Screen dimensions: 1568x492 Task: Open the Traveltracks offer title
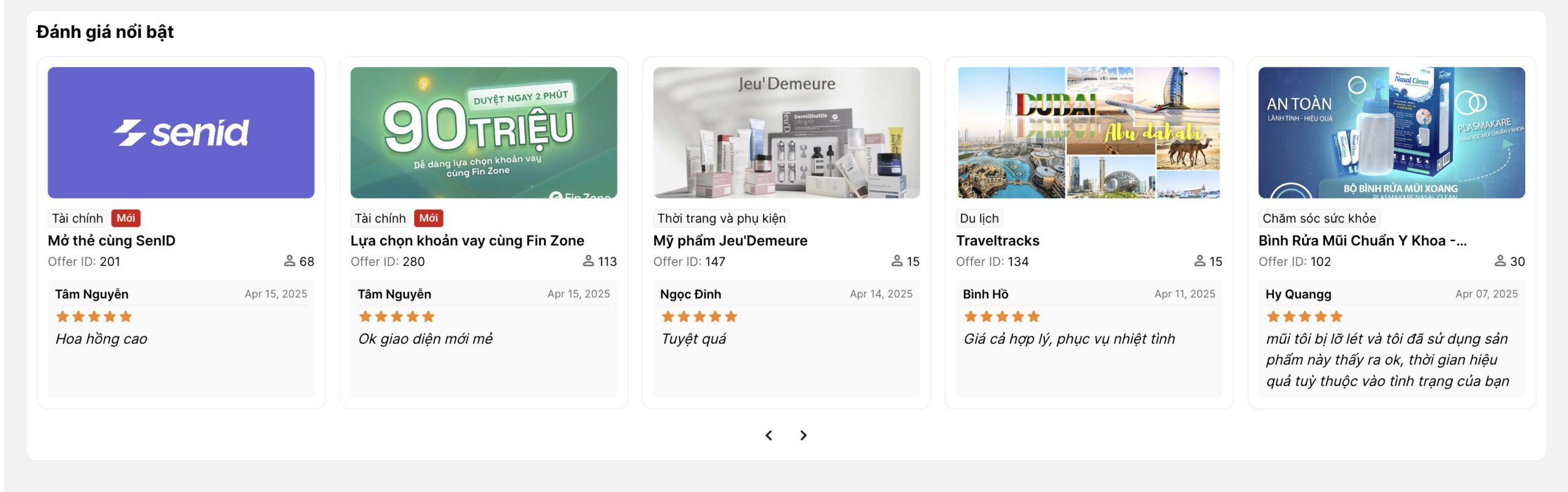tap(997, 240)
